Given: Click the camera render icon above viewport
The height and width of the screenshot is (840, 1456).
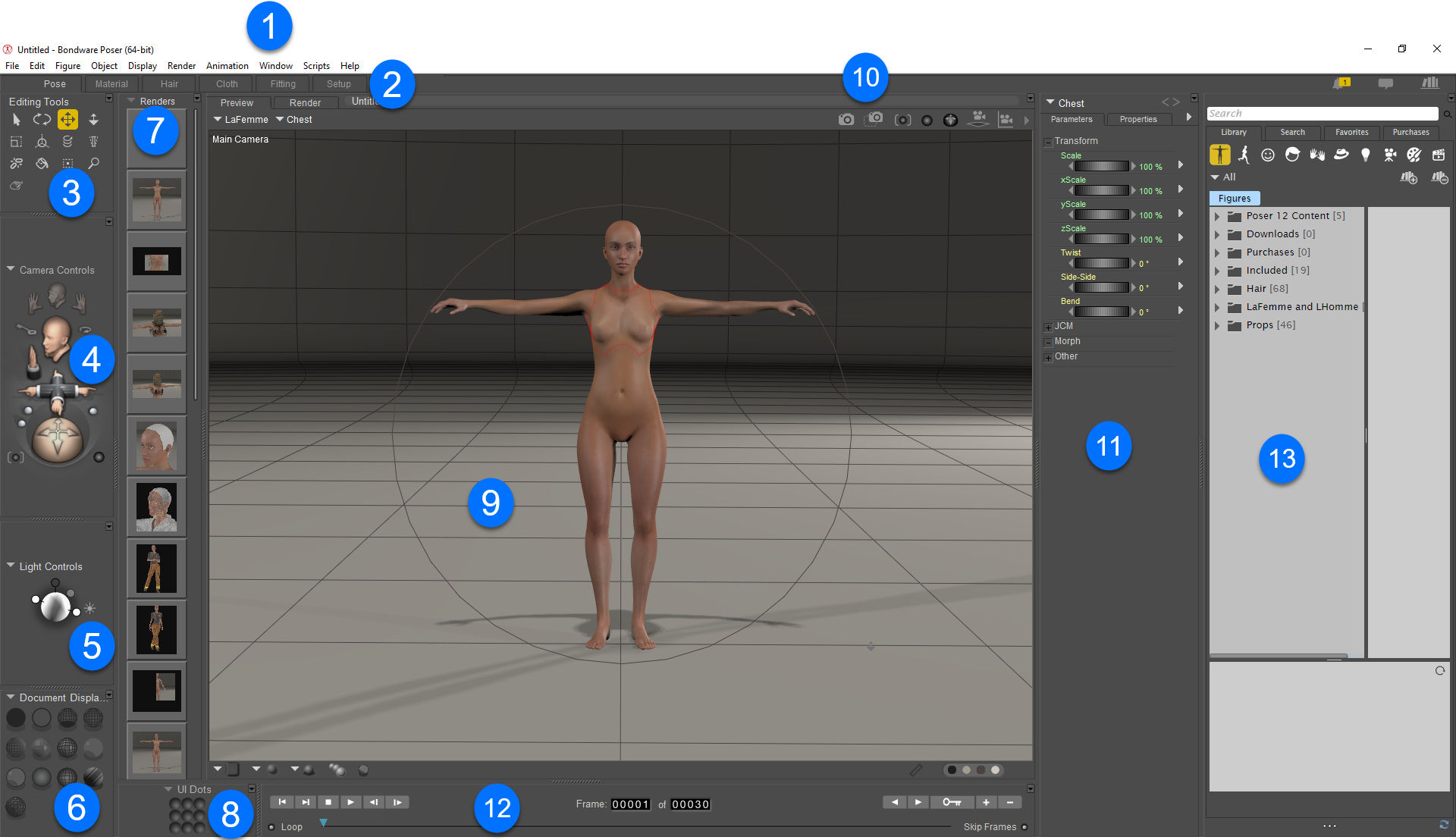Looking at the screenshot, I should tap(846, 120).
